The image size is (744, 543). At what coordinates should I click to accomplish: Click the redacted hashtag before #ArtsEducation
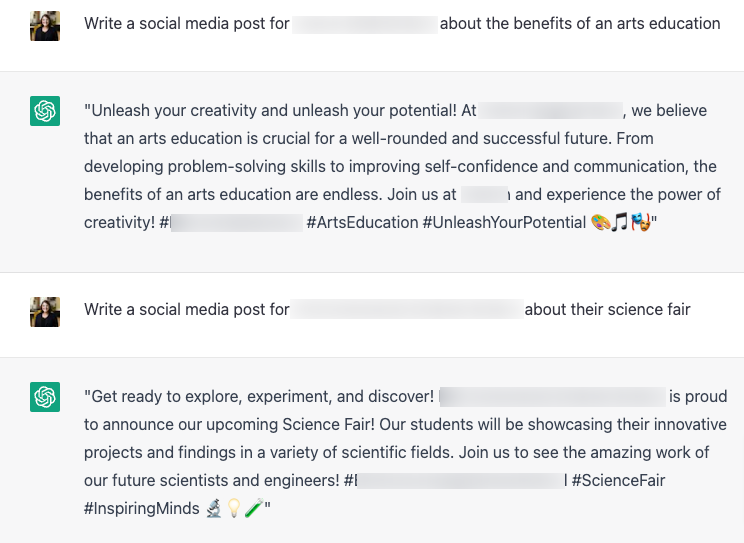tap(236, 222)
